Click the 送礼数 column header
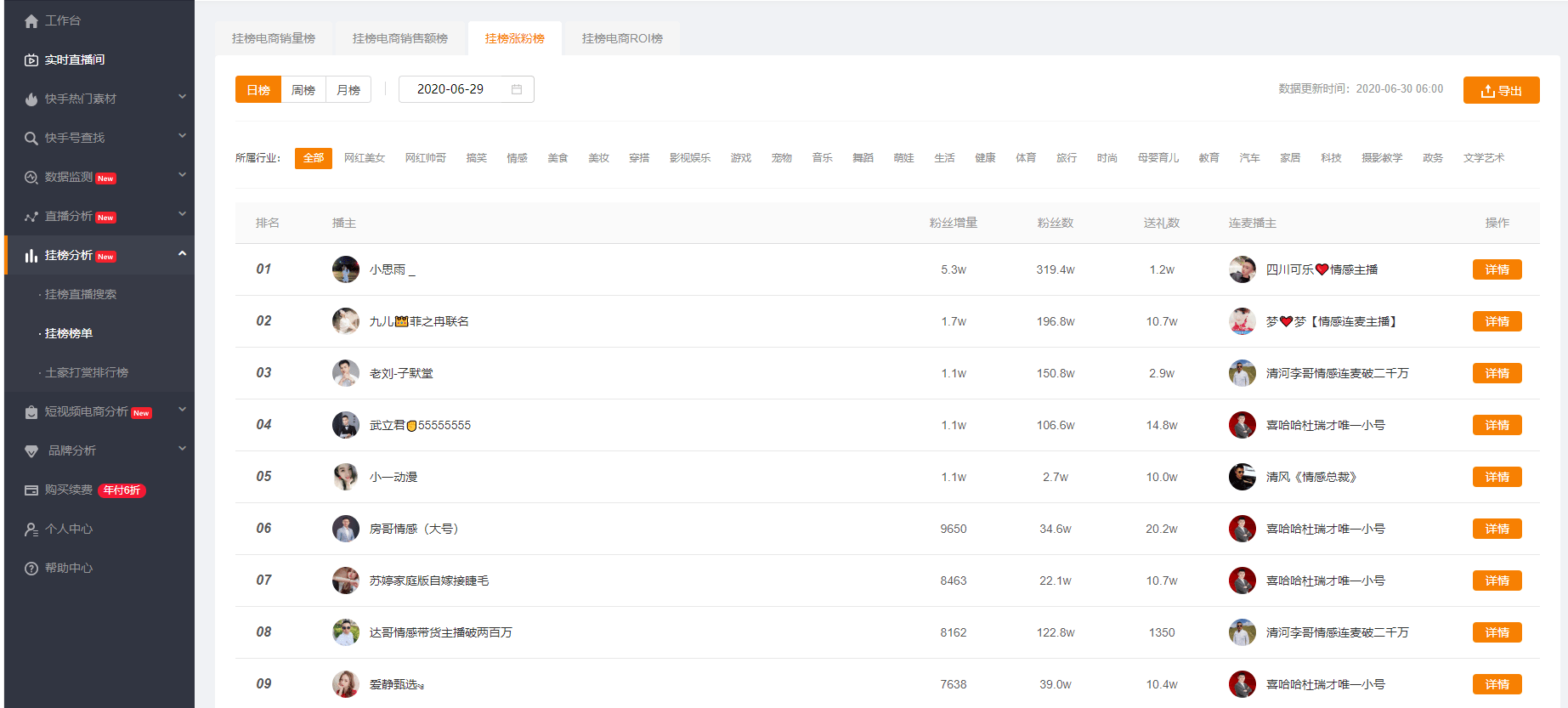 1162,223
